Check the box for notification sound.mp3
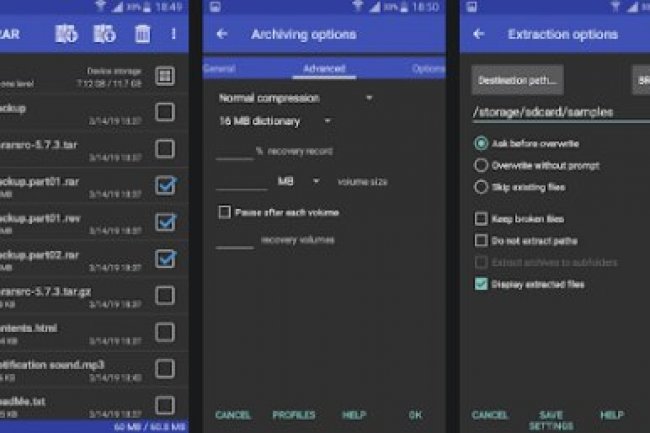 click(x=165, y=369)
